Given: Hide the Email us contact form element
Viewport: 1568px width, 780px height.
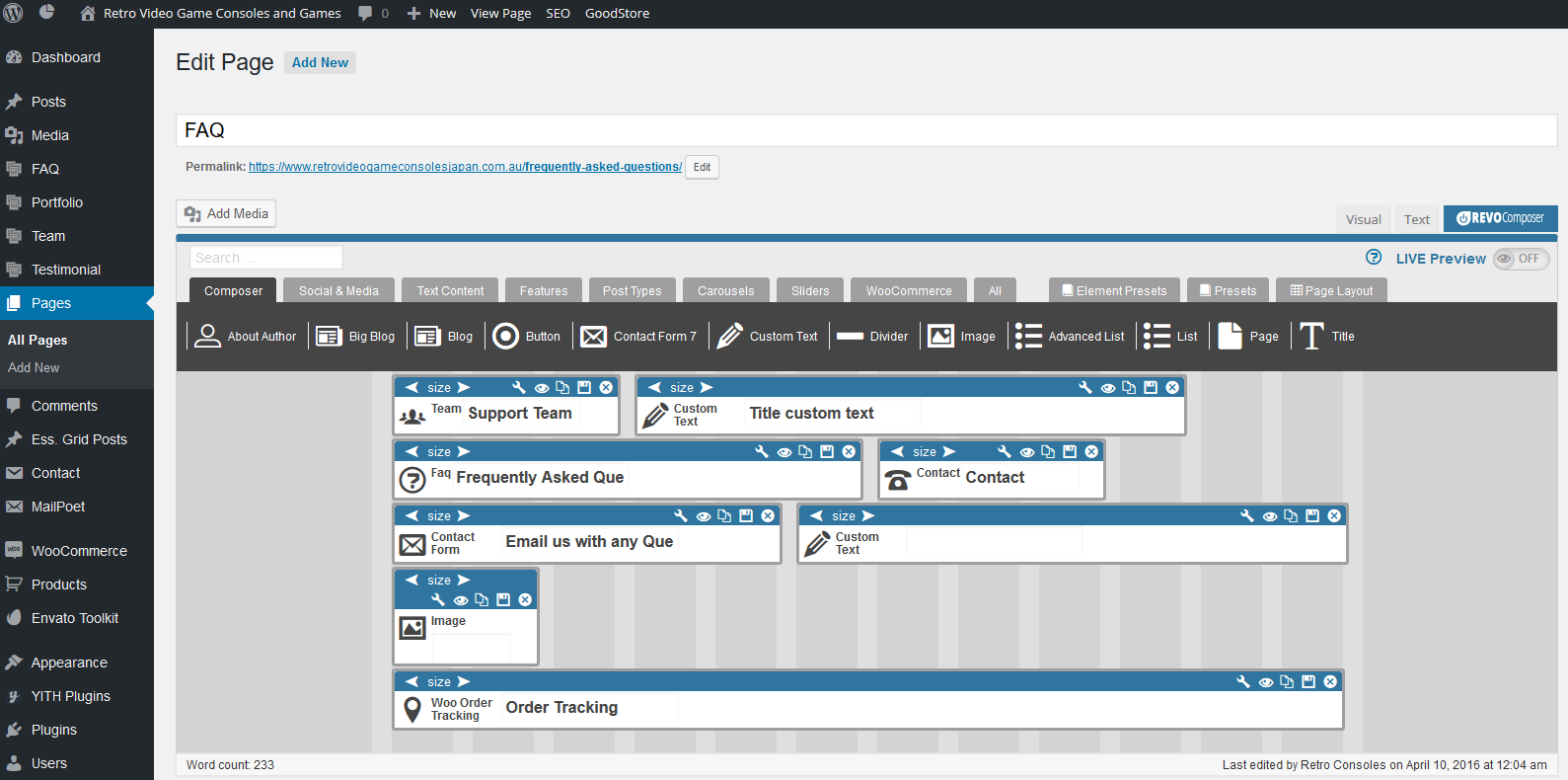Looking at the screenshot, I should click(x=704, y=516).
